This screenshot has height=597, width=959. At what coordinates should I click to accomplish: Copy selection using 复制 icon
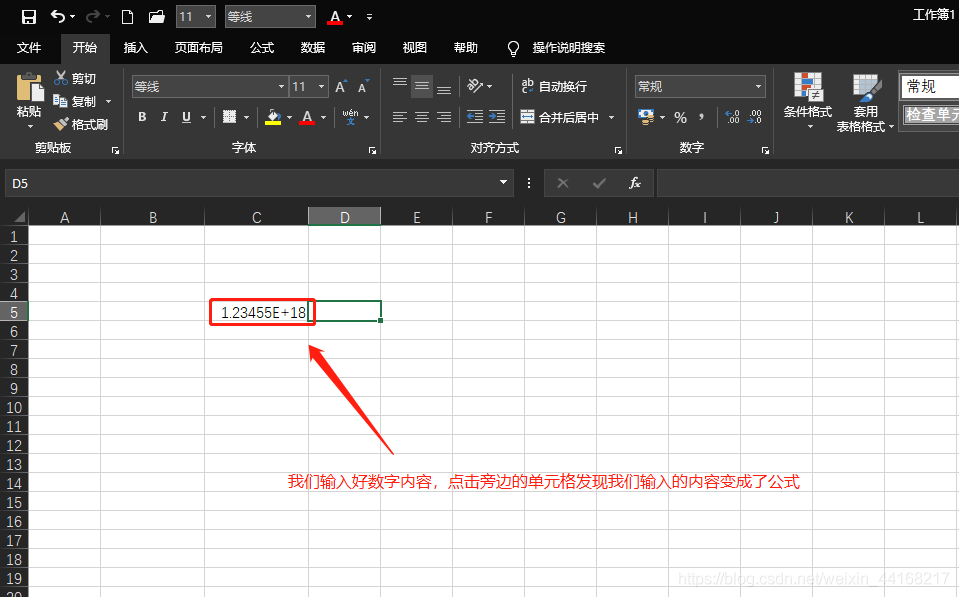tap(60, 101)
